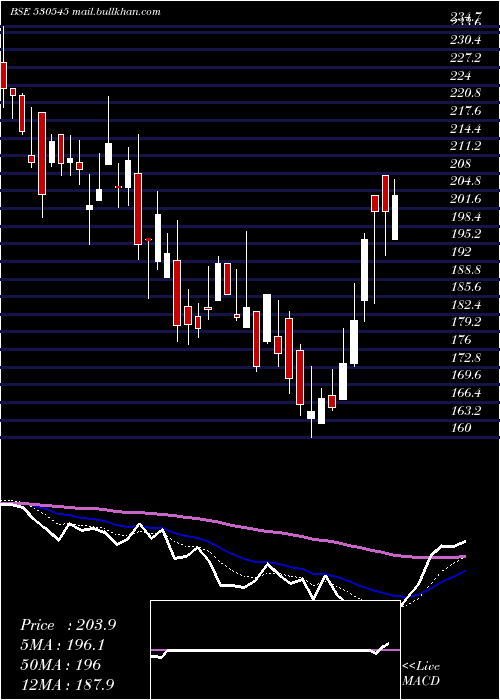The width and height of the screenshot is (500, 700).
Task: Click the '12MA : 187.9' readout
Action: pyautogui.click(x=68, y=684)
